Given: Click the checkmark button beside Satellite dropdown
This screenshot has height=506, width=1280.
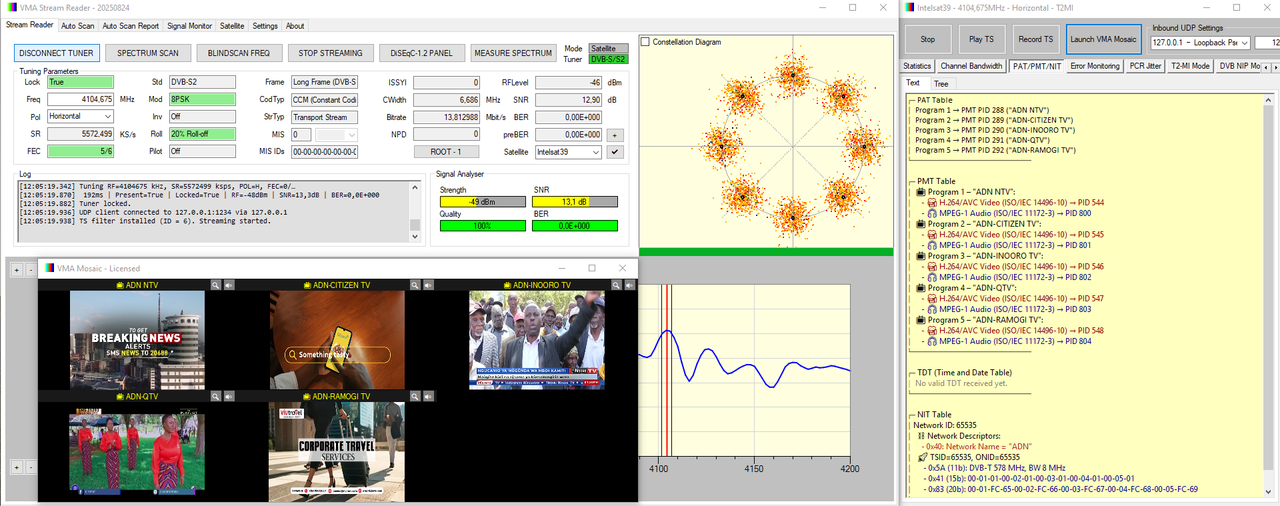Looking at the screenshot, I should [616, 152].
